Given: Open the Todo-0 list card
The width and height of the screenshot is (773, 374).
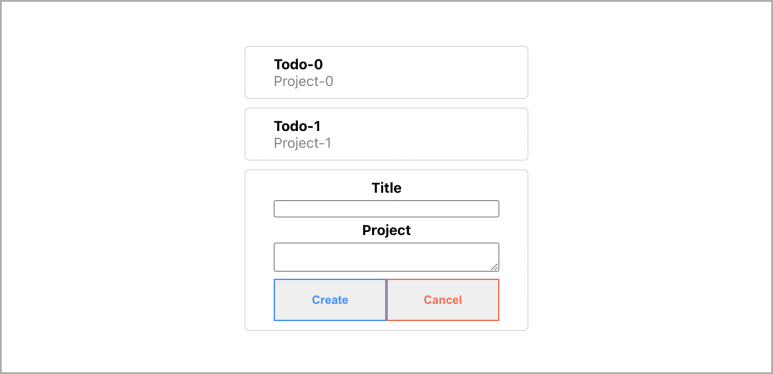Looking at the screenshot, I should 386,72.
